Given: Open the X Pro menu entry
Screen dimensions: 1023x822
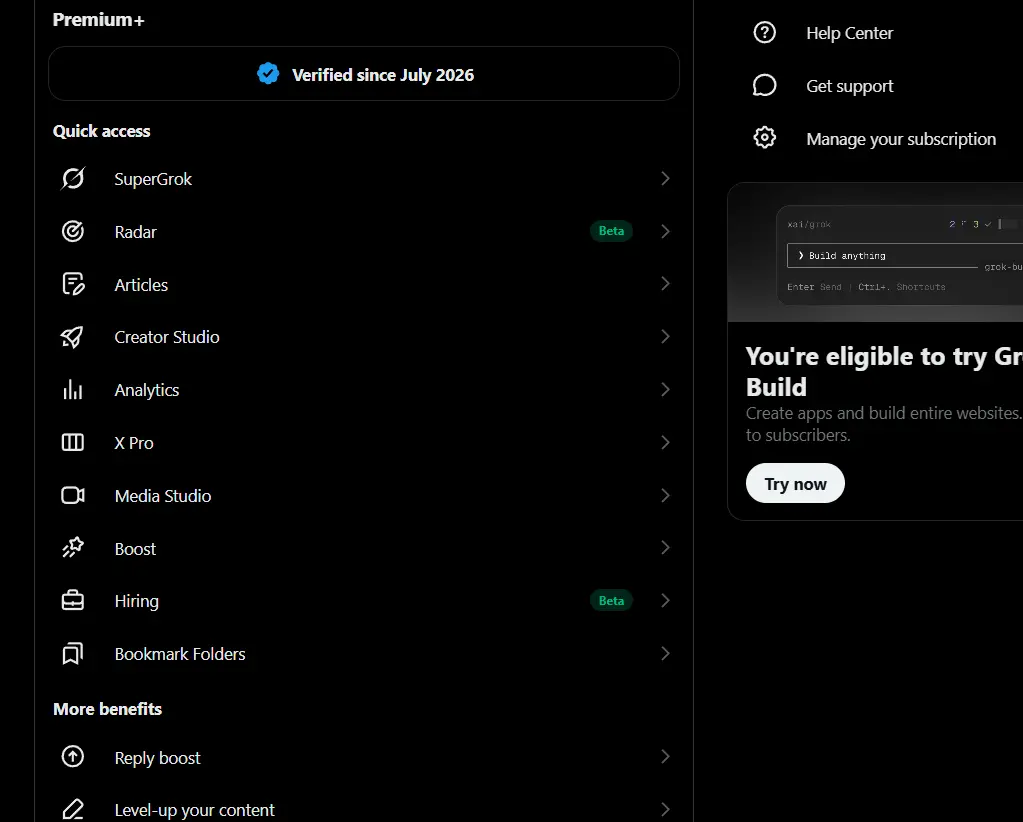Looking at the screenshot, I should tap(364, 442).
